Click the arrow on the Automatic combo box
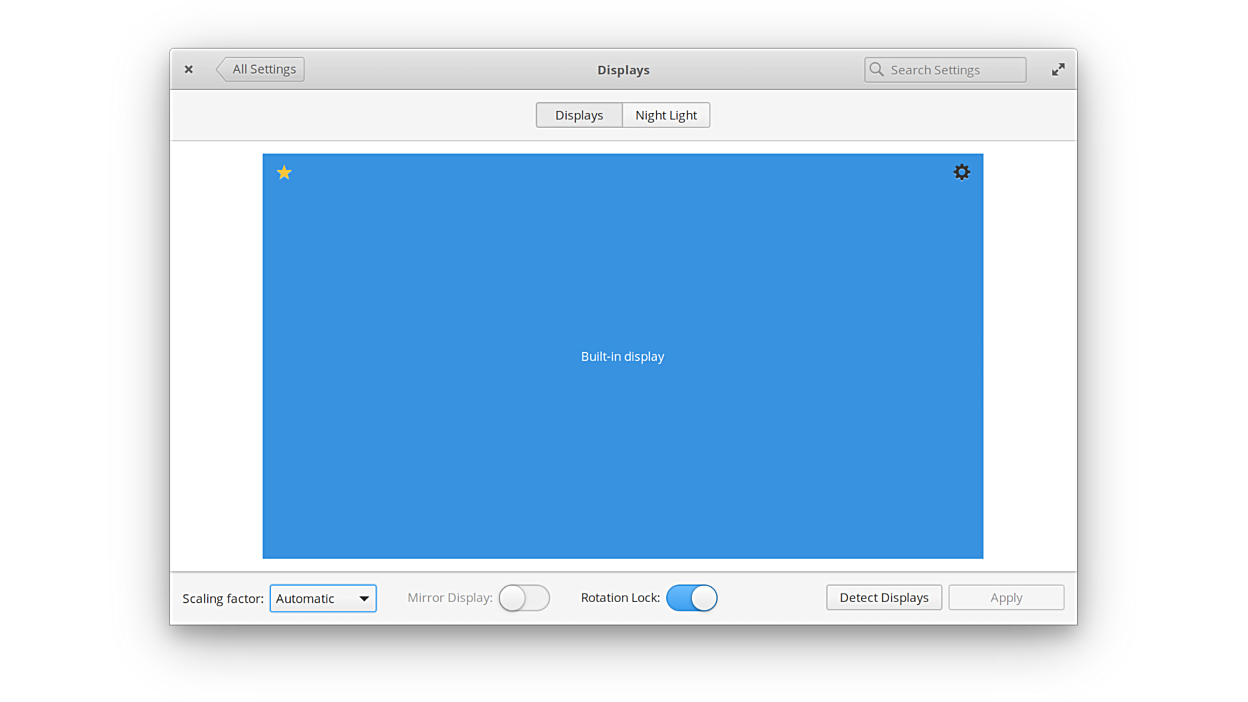The height and width of the screenshot is (702, 1248). point(364,598)
